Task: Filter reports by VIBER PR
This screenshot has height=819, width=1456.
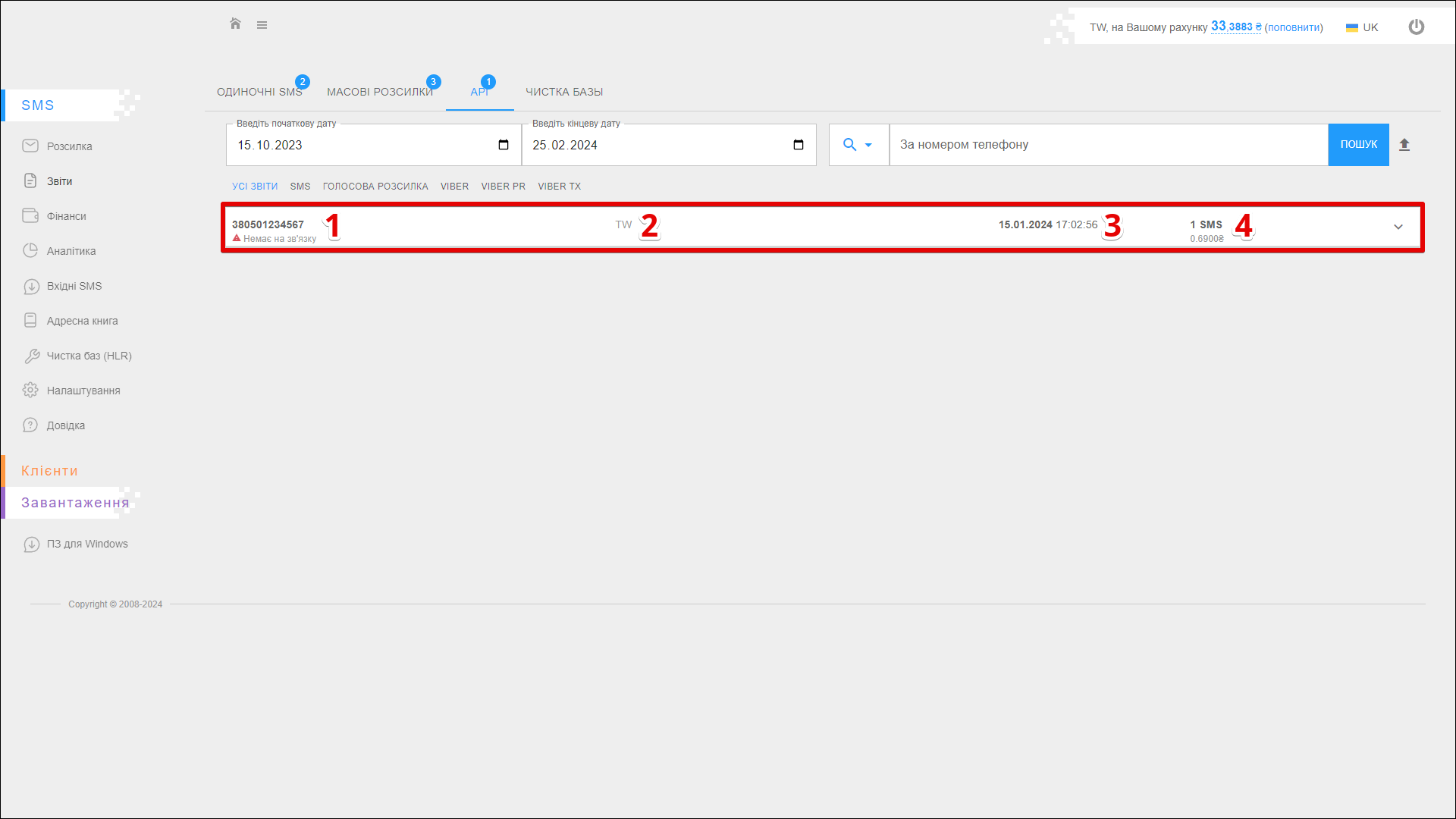Action: click(x=503, y=187)
